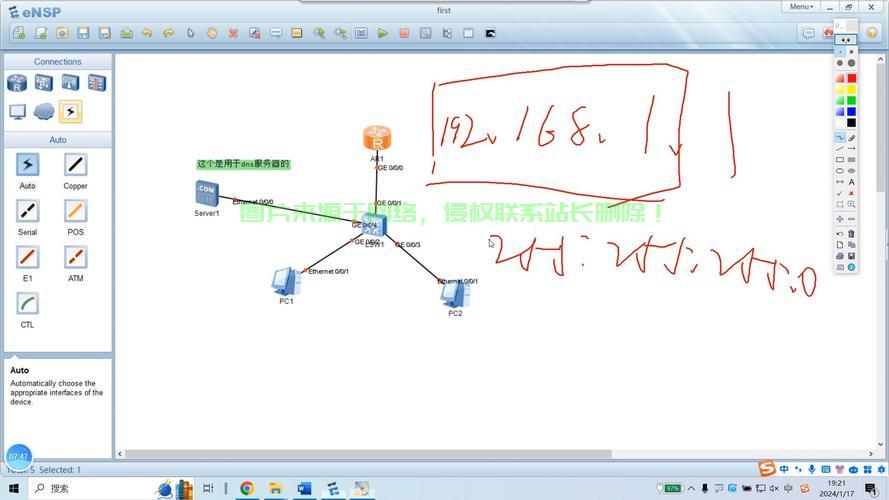Viewport: 889px width, 500px height.
Task: Pick the red color in annotation palette
Action: 852,78
